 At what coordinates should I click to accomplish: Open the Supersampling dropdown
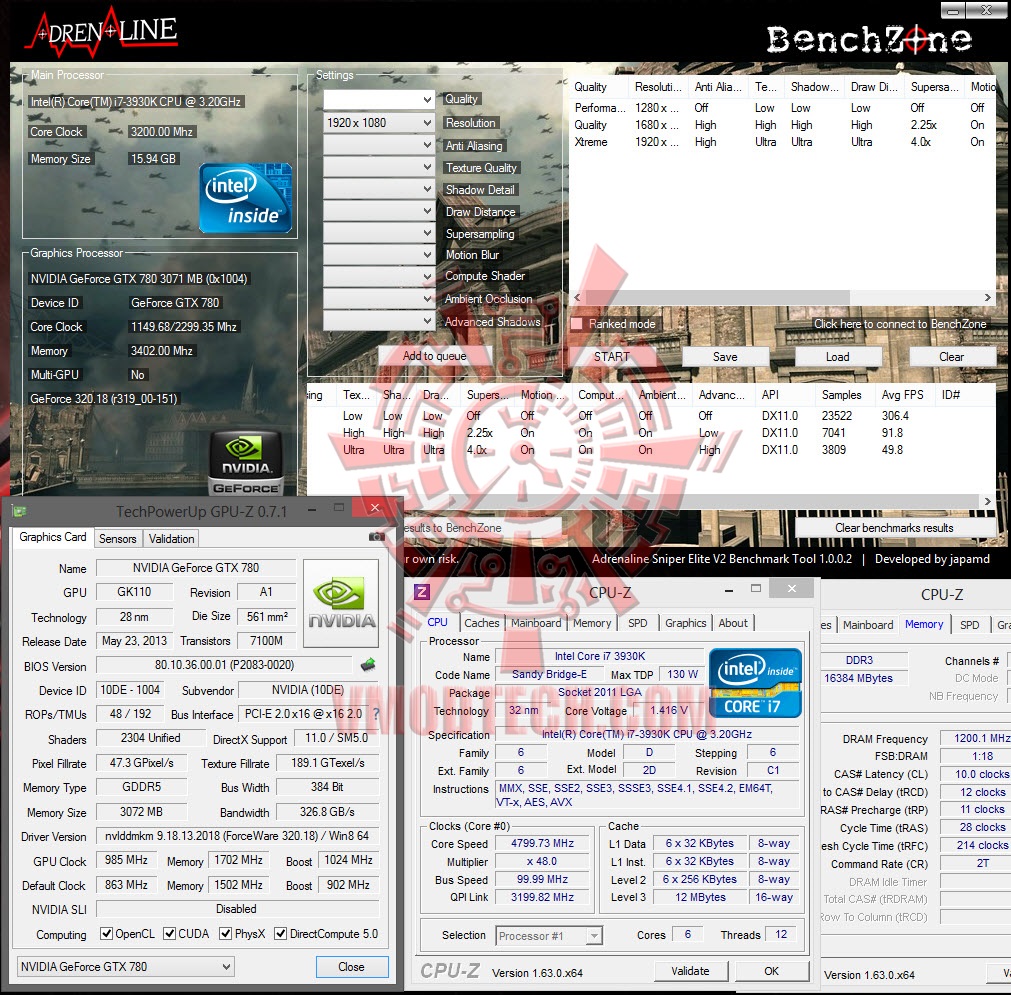click(379, 233)
